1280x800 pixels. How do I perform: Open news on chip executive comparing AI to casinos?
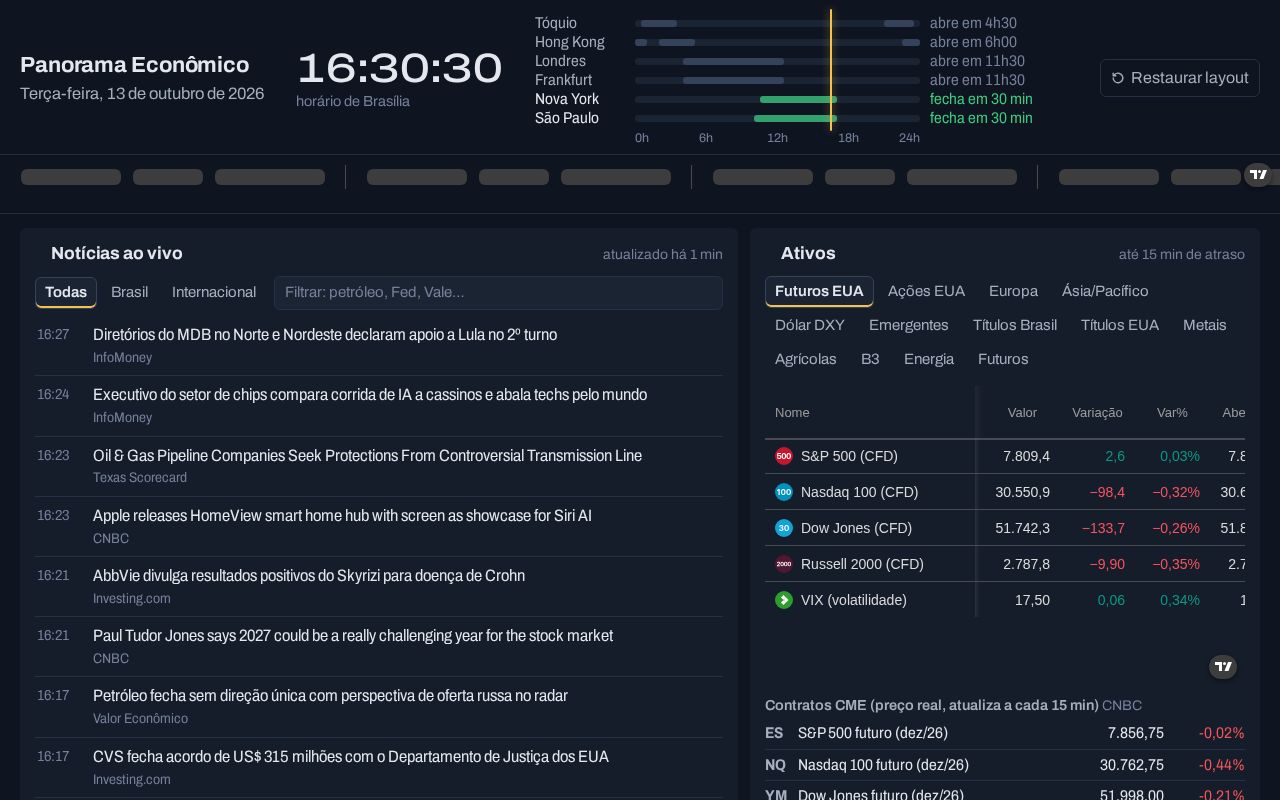(x=370, y=395)
